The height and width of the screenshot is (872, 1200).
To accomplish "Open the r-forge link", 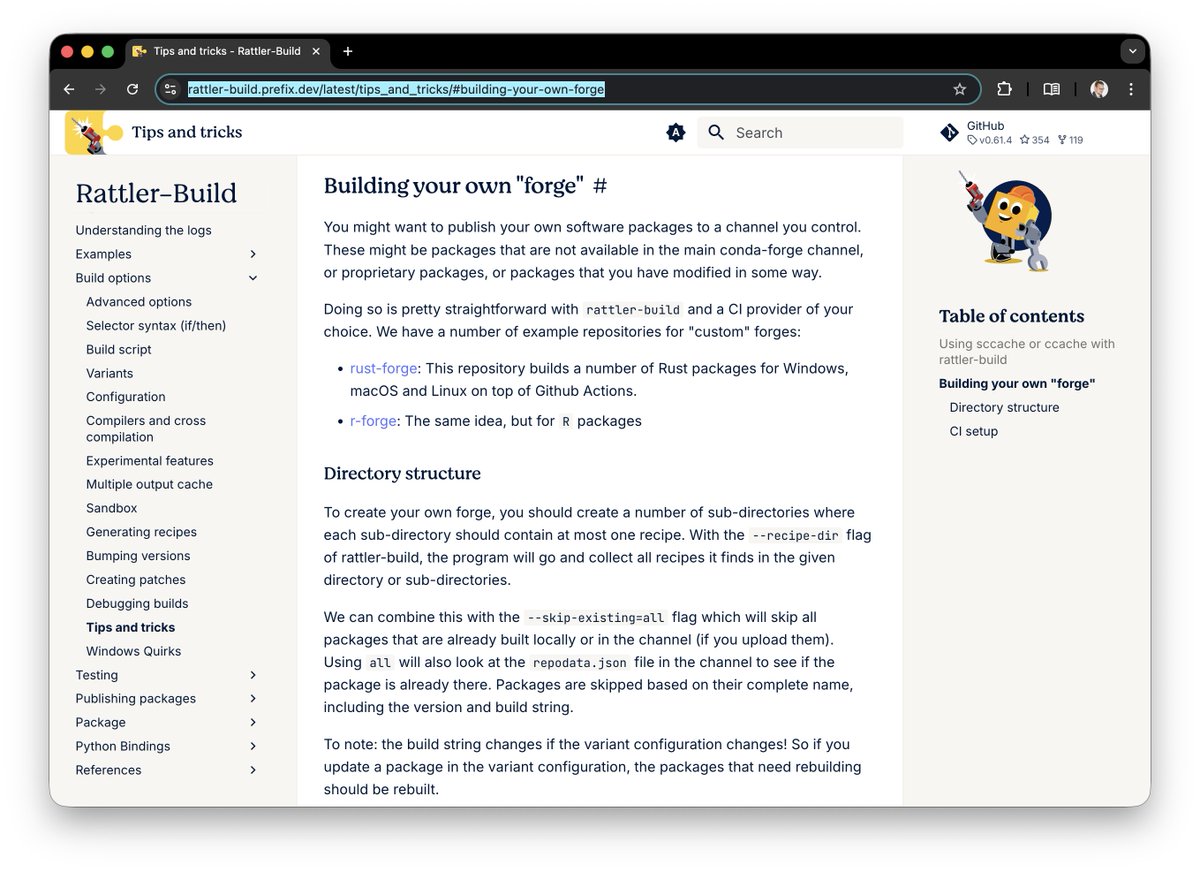I will pyautogui.click(x=373, y=421).
